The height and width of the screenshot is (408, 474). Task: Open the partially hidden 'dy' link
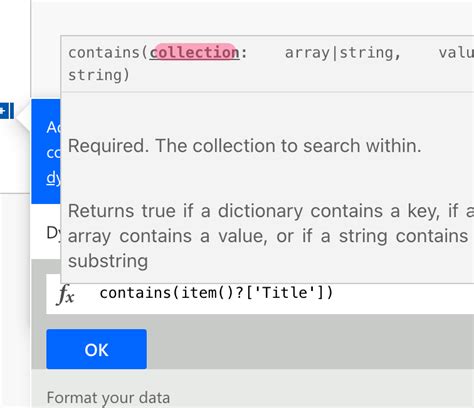pos(53,179)
